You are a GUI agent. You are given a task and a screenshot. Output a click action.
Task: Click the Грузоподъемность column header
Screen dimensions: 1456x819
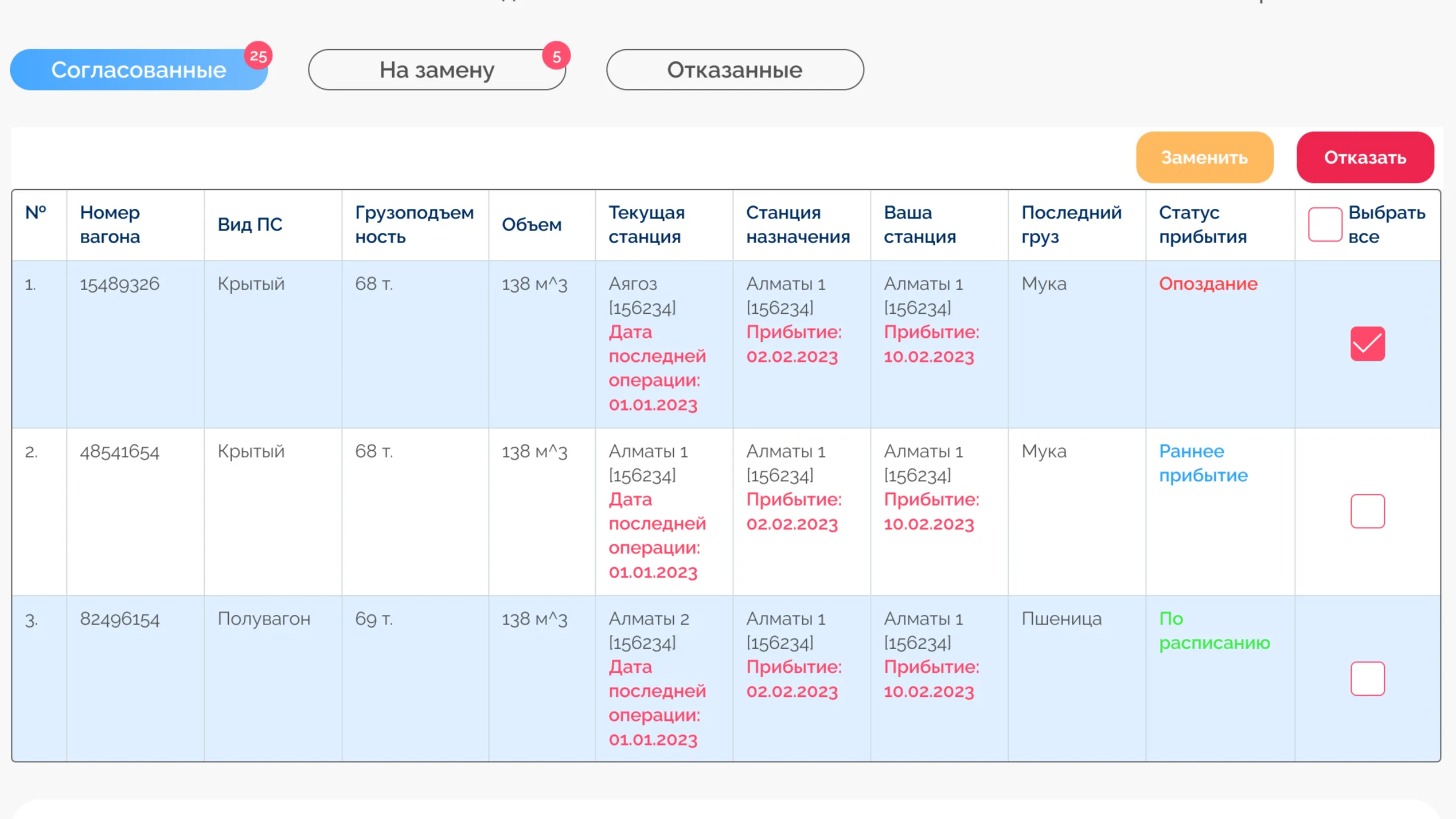point(414,224)
